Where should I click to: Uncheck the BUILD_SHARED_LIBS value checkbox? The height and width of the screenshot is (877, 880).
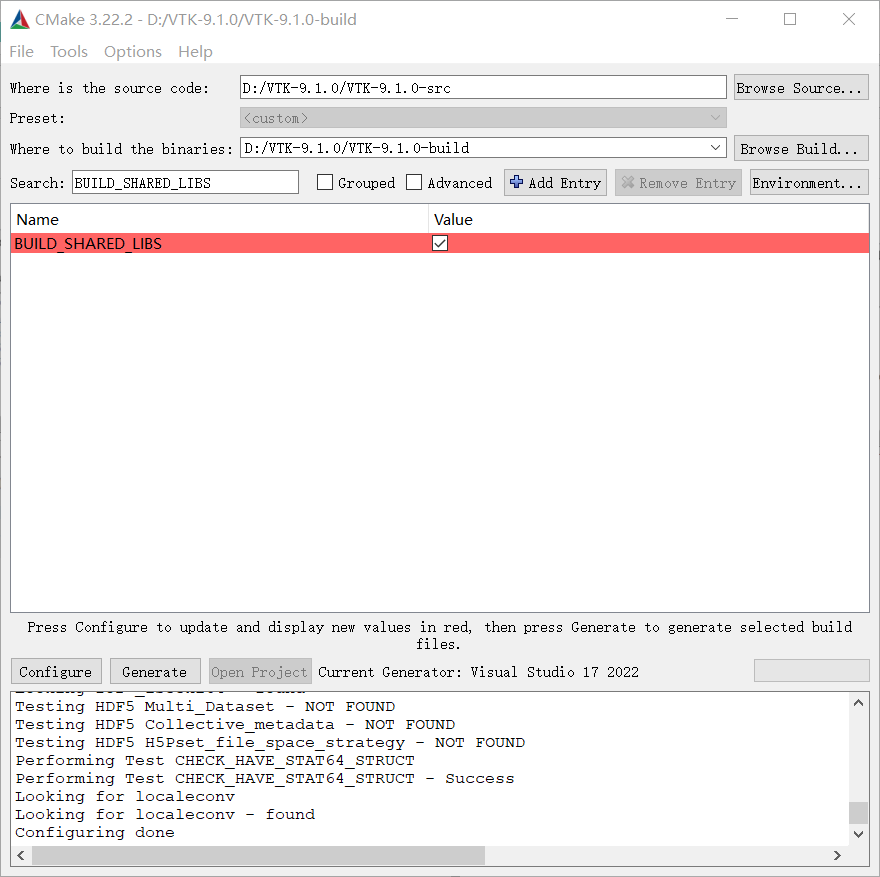(439, 243)
